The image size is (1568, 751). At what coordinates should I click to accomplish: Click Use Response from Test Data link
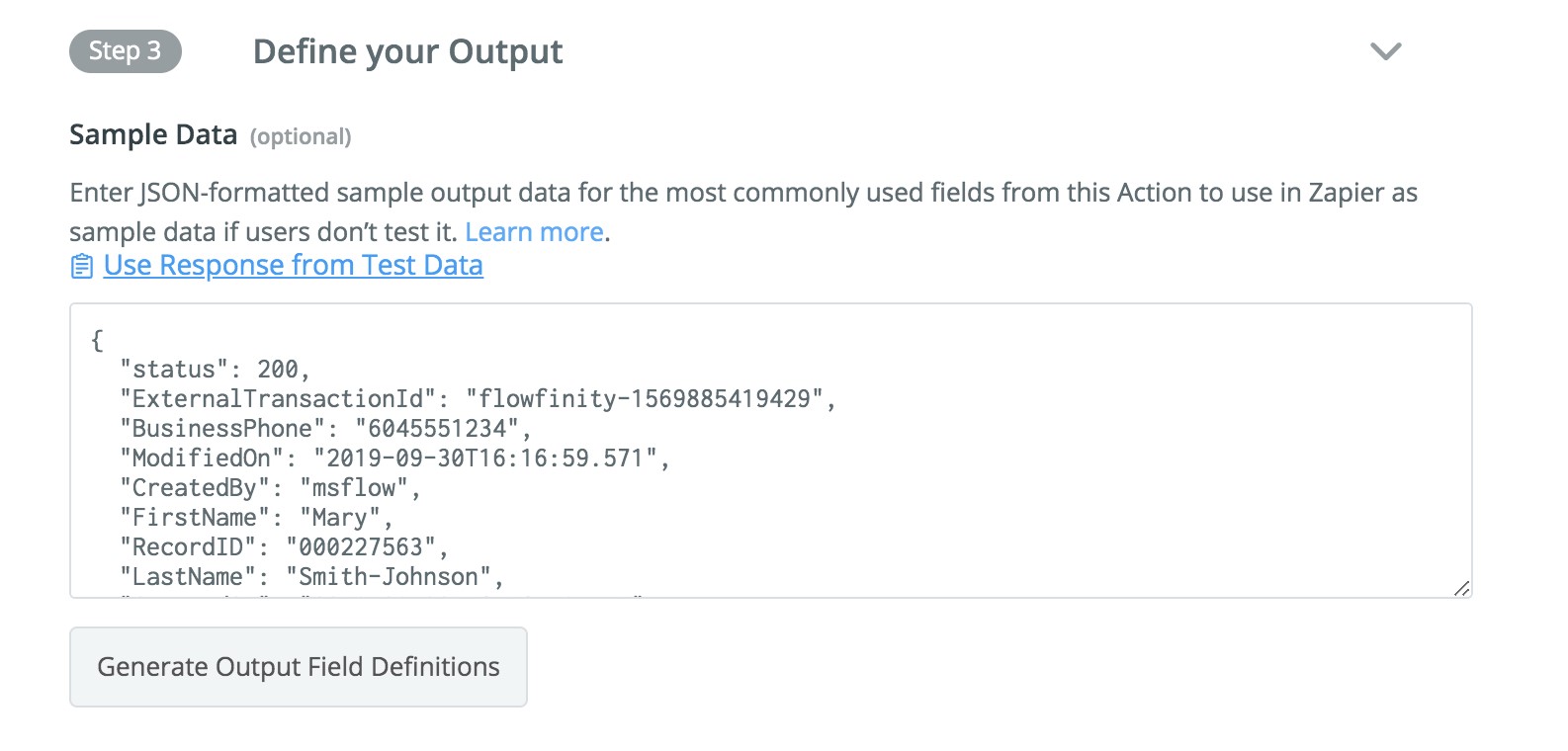[x=293, y=266]
